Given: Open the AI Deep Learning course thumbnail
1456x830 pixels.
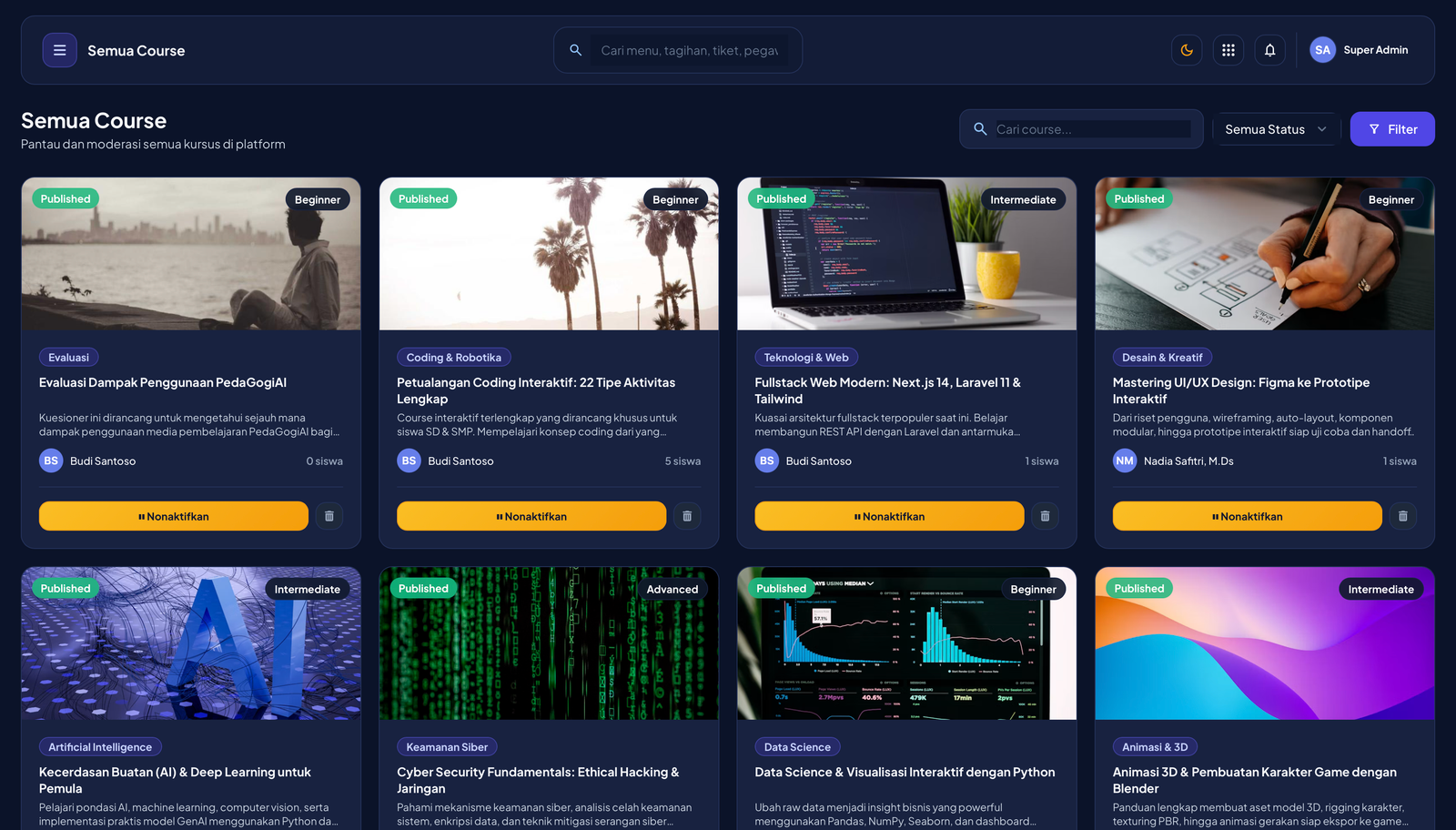Looking at the screenshot, I should coord(191,643).
